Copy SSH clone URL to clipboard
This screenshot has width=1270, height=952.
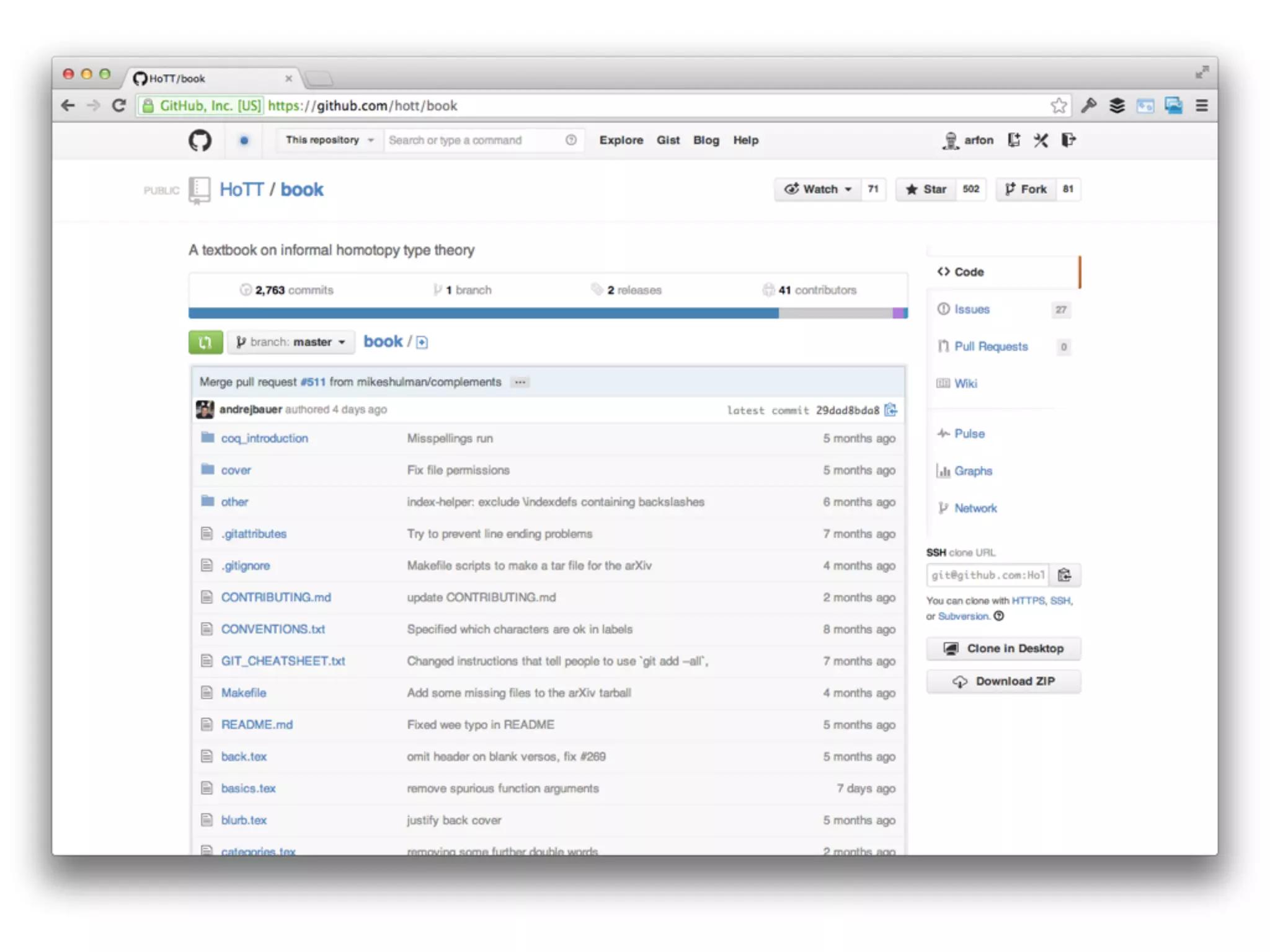pyautogui.click(x=1064, y=575)
